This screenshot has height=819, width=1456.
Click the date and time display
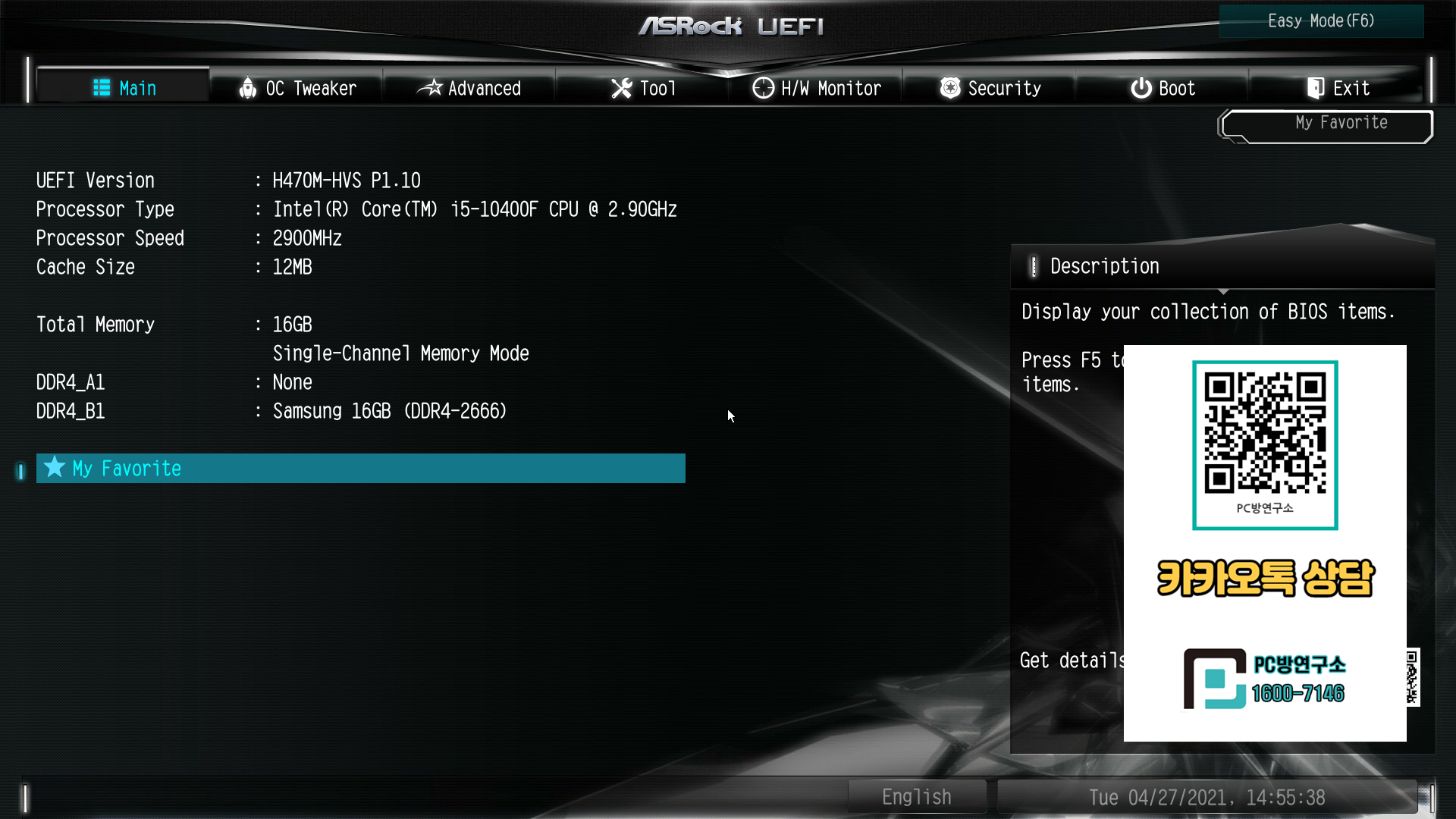(x=1207, y=797)
